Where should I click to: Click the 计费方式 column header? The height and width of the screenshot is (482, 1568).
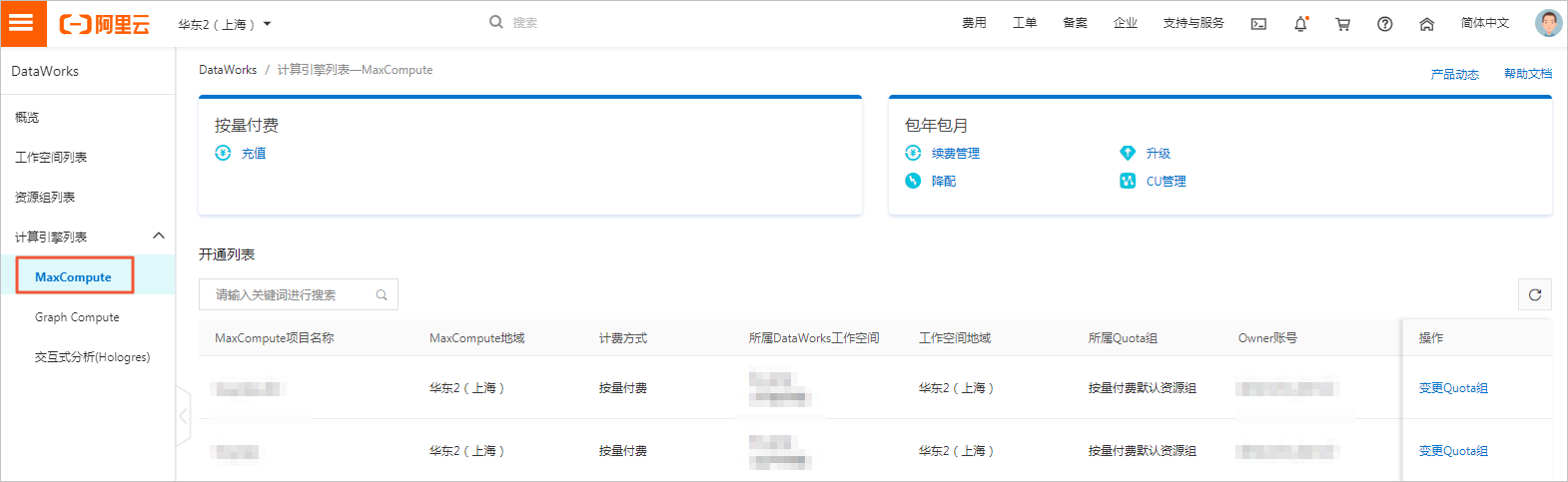click(623, 338)
